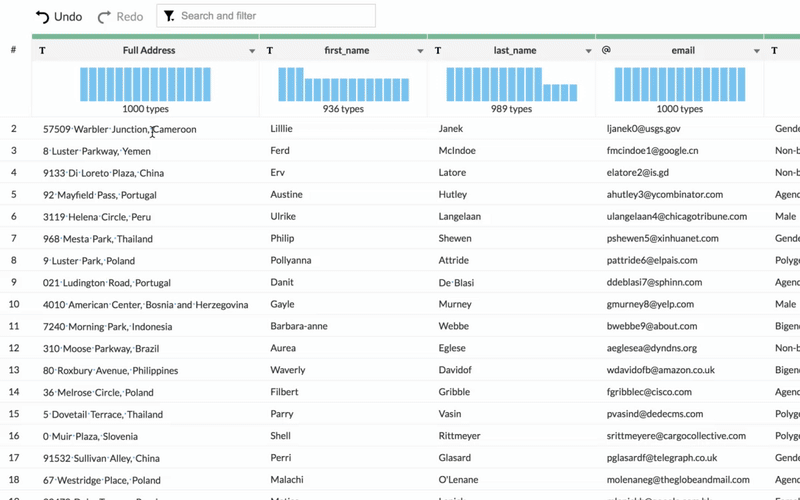Click the filter funnel icon
800x500 pixels.
coord(169,16)
